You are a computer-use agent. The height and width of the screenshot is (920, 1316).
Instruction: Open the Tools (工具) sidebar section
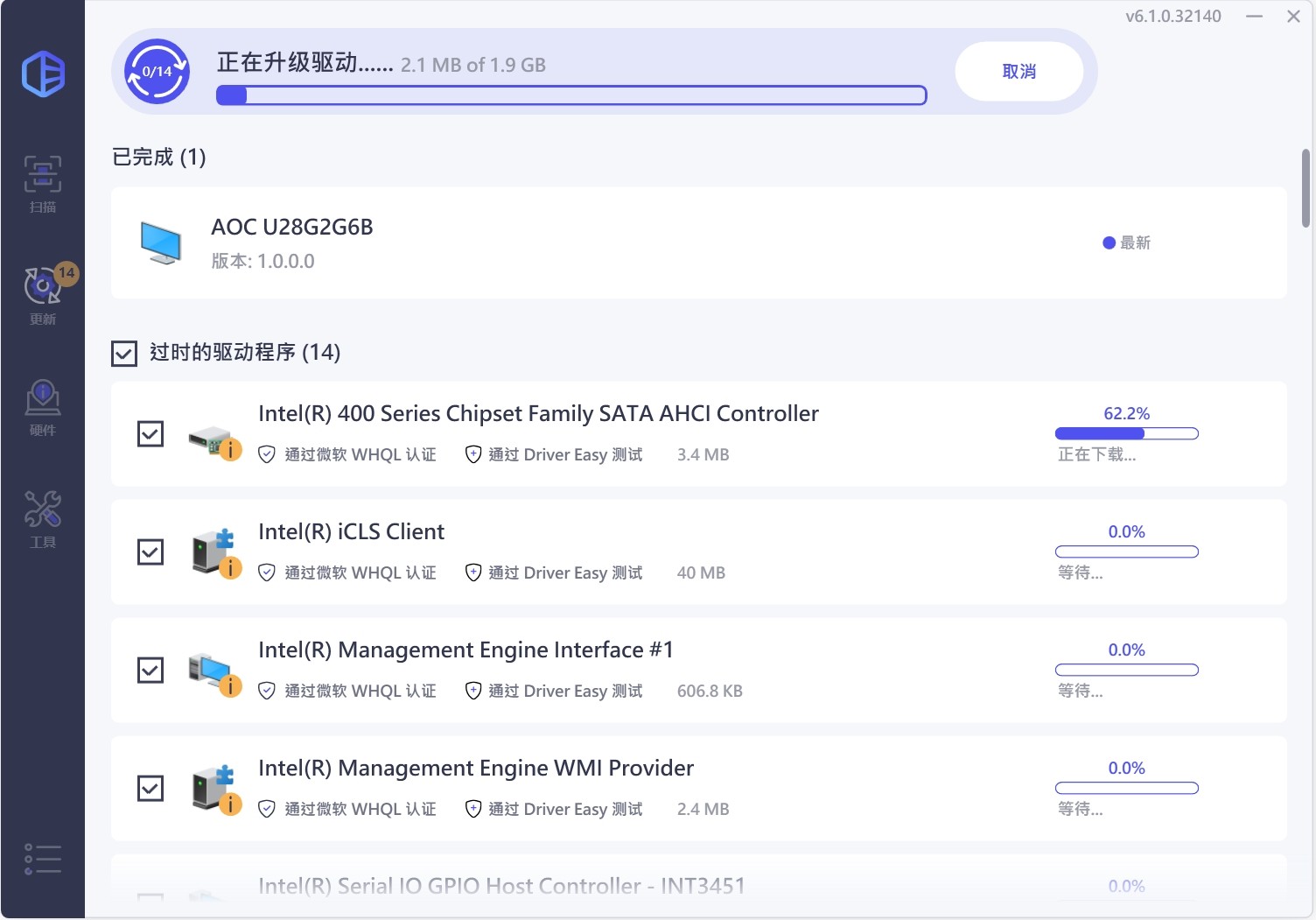[x=43, y=519]
